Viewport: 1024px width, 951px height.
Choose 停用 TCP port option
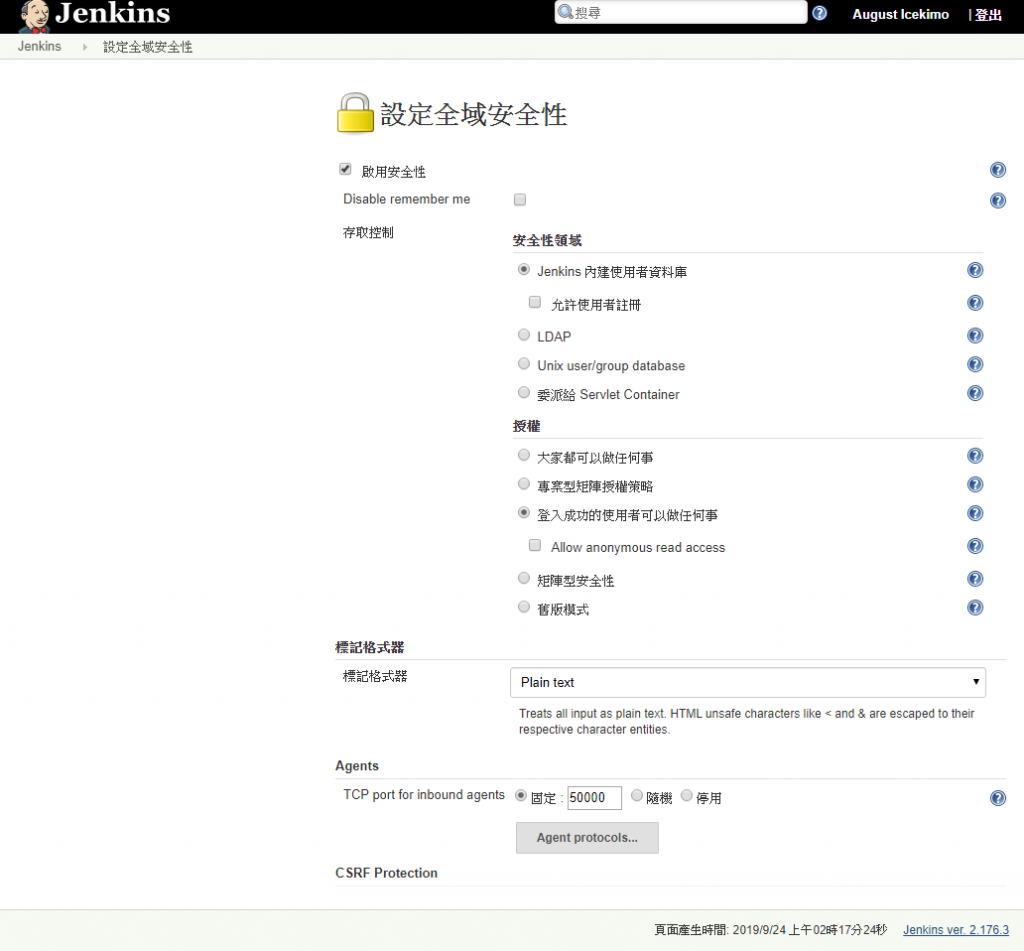pyautogui.click(x=686, y=795)
